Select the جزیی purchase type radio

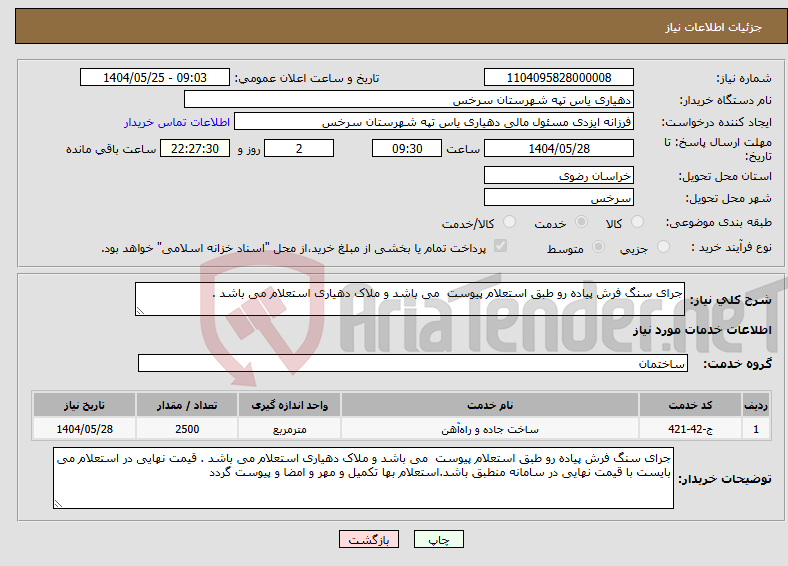pyautogui.click(x=663, y=246)
